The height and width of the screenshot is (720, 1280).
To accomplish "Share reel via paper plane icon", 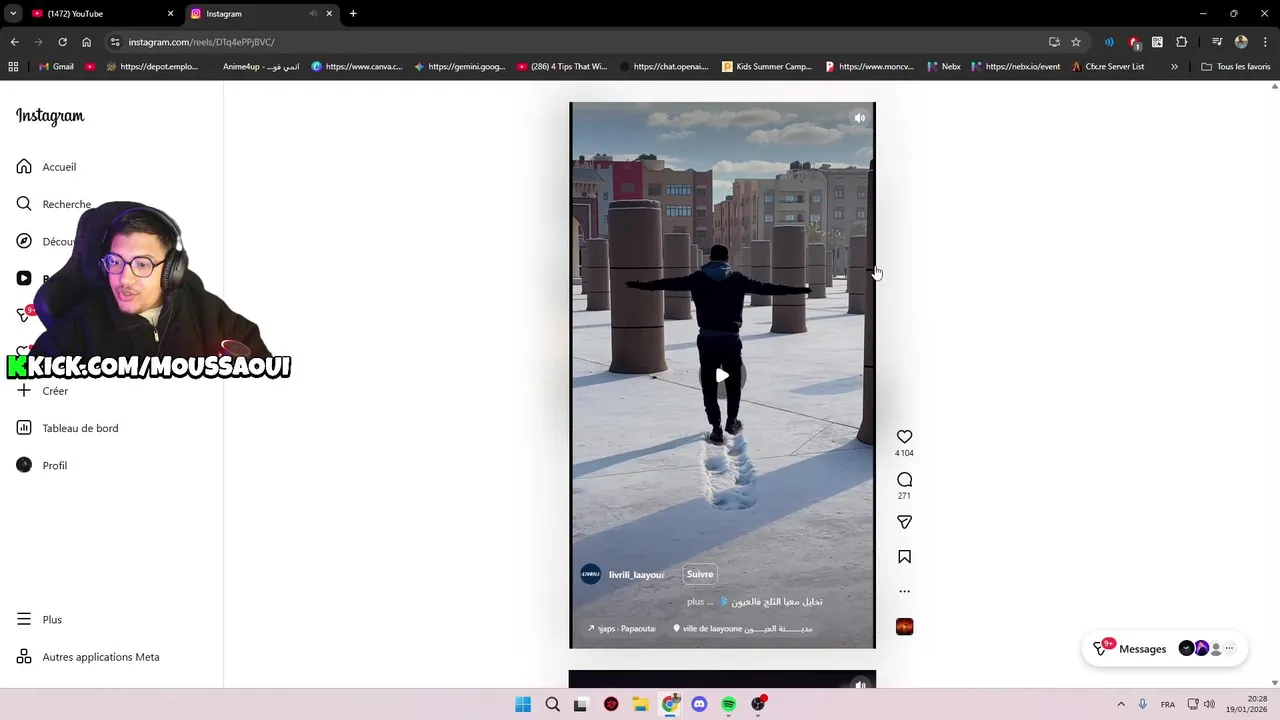I will (904, 522).
